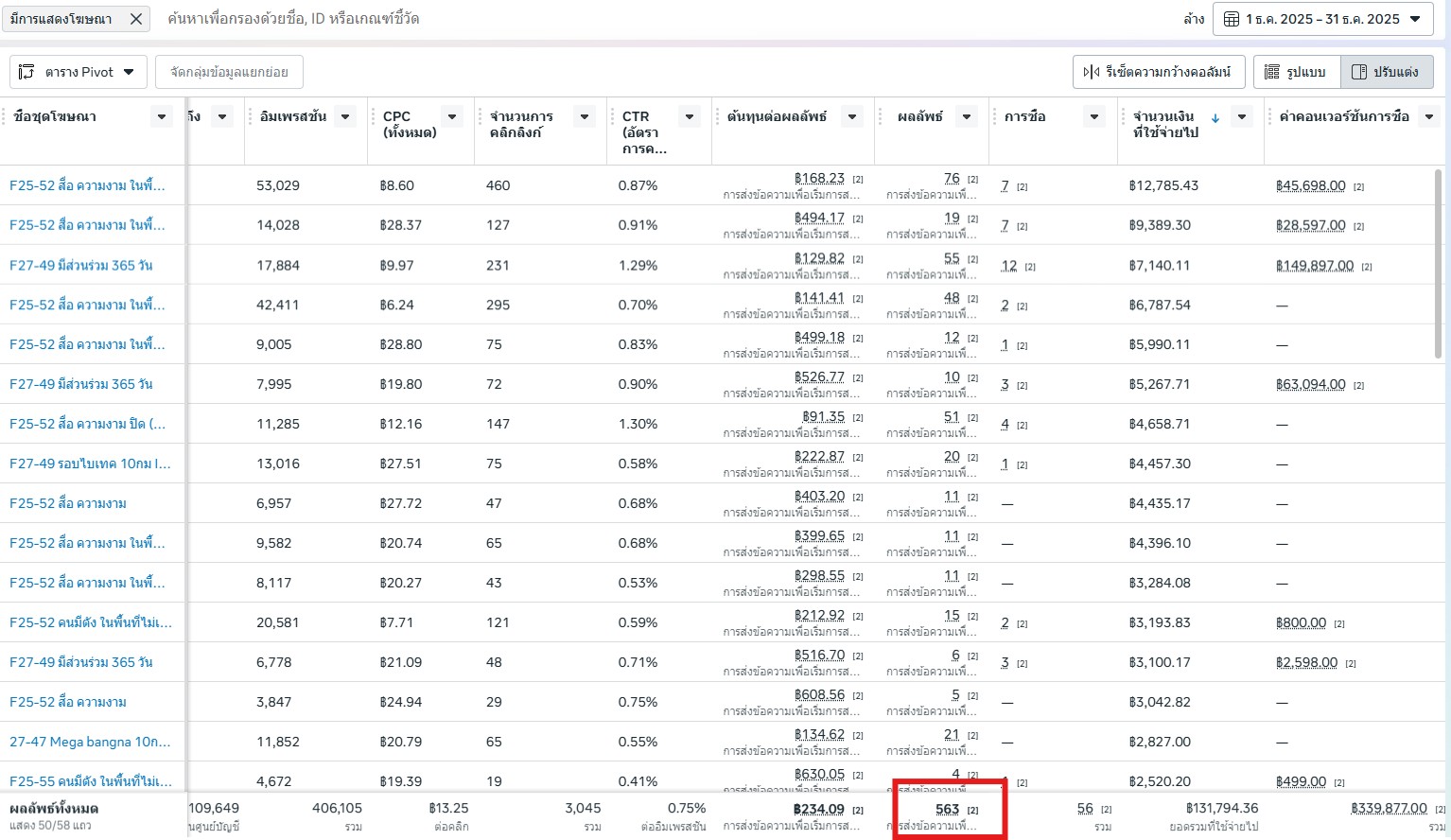Open ad set F25-55 คนมีตัง
Screen dimensions: 1451x840
click(91, 781)
